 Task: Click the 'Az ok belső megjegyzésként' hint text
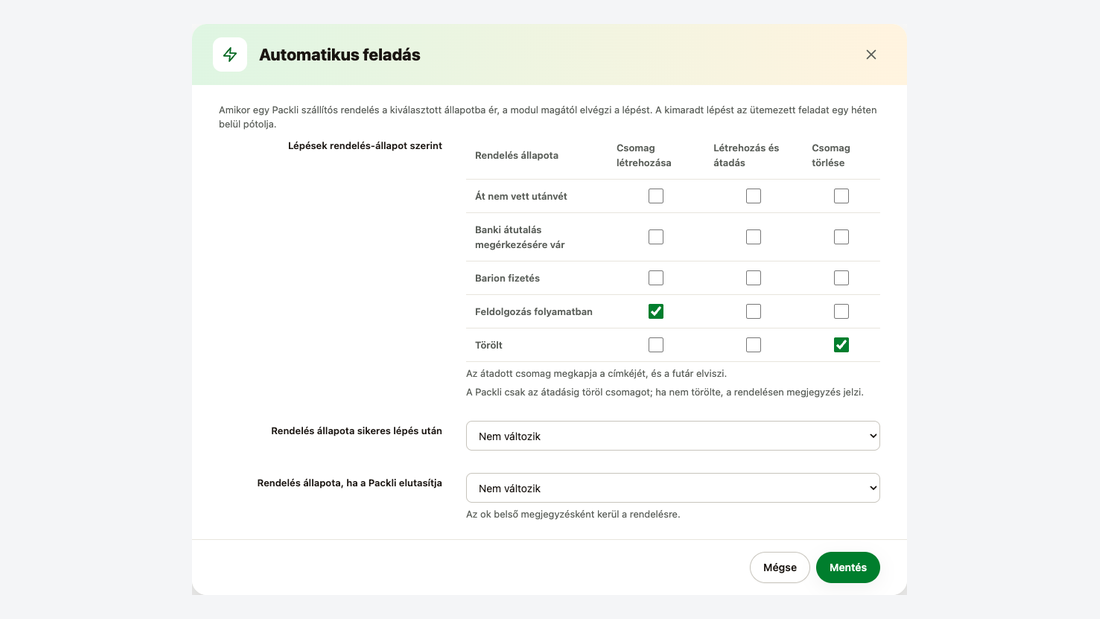(573, 514)
